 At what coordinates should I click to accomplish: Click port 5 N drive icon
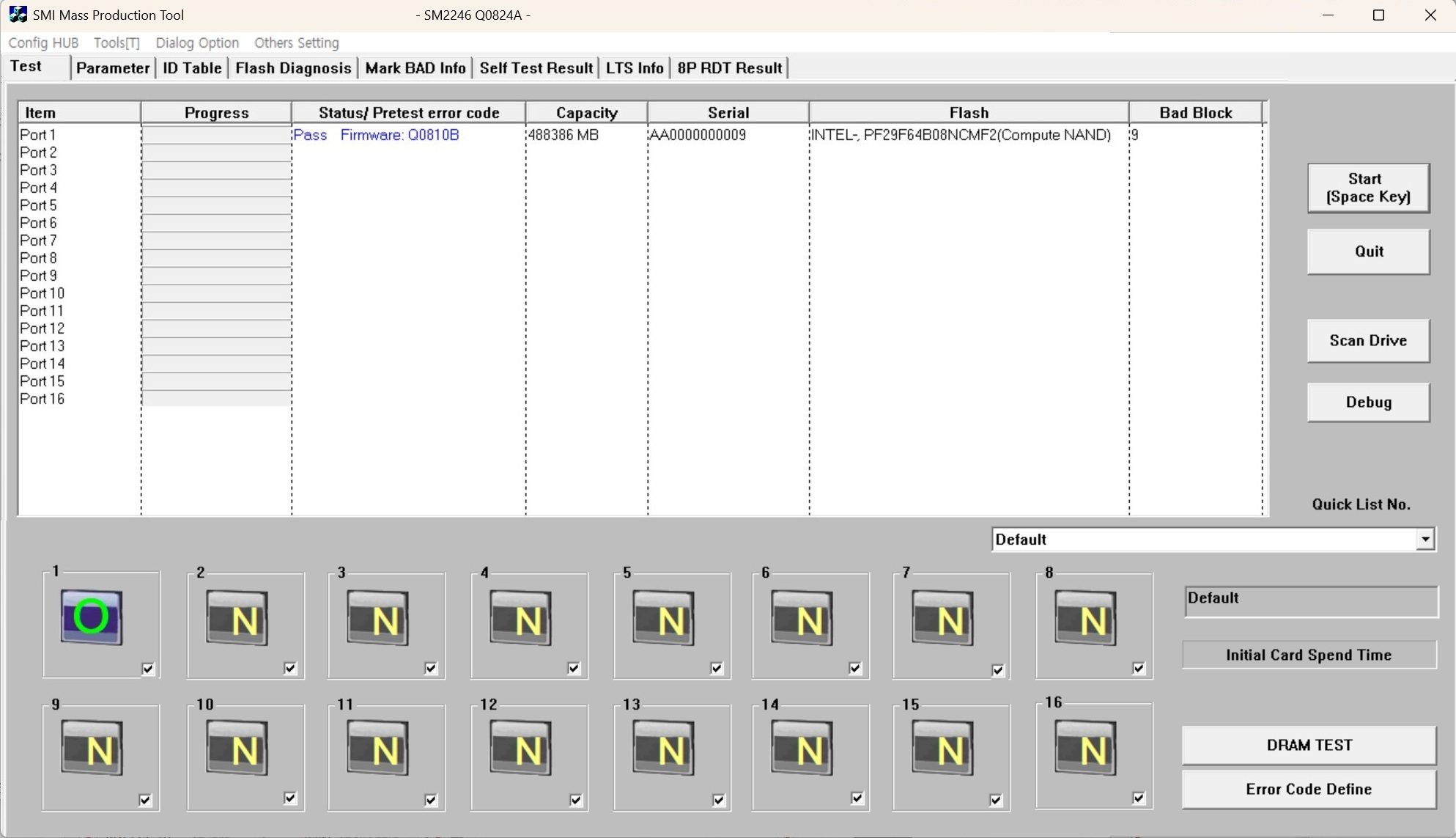pos(663,617)
